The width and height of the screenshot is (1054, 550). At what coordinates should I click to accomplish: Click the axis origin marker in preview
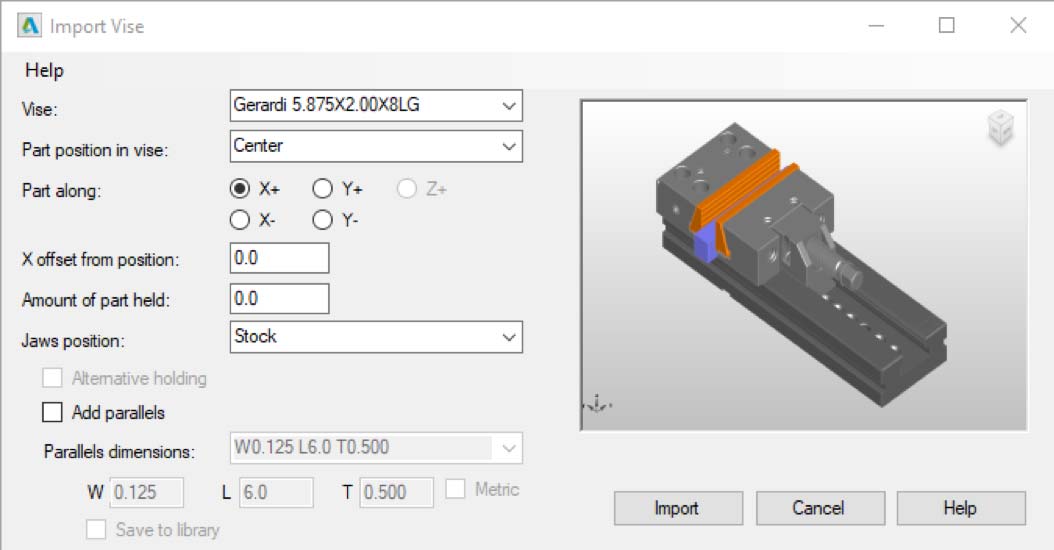(x=599, y=405)
